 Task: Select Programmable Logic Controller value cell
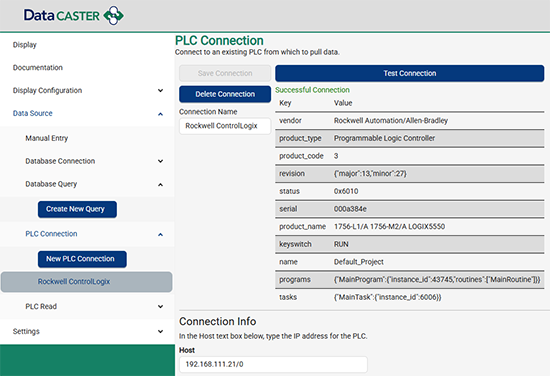click(x=384, y=138)
